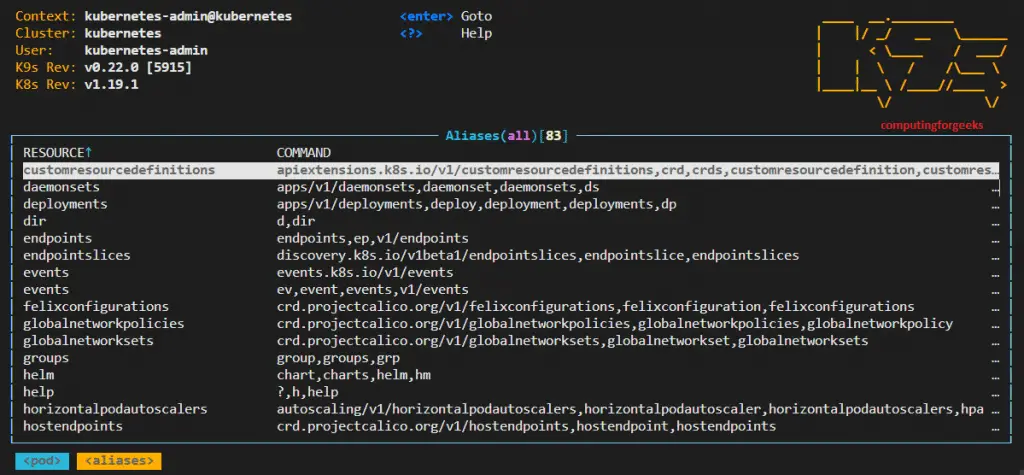Click the K9s ASCII logo

[x=912, y=63]
